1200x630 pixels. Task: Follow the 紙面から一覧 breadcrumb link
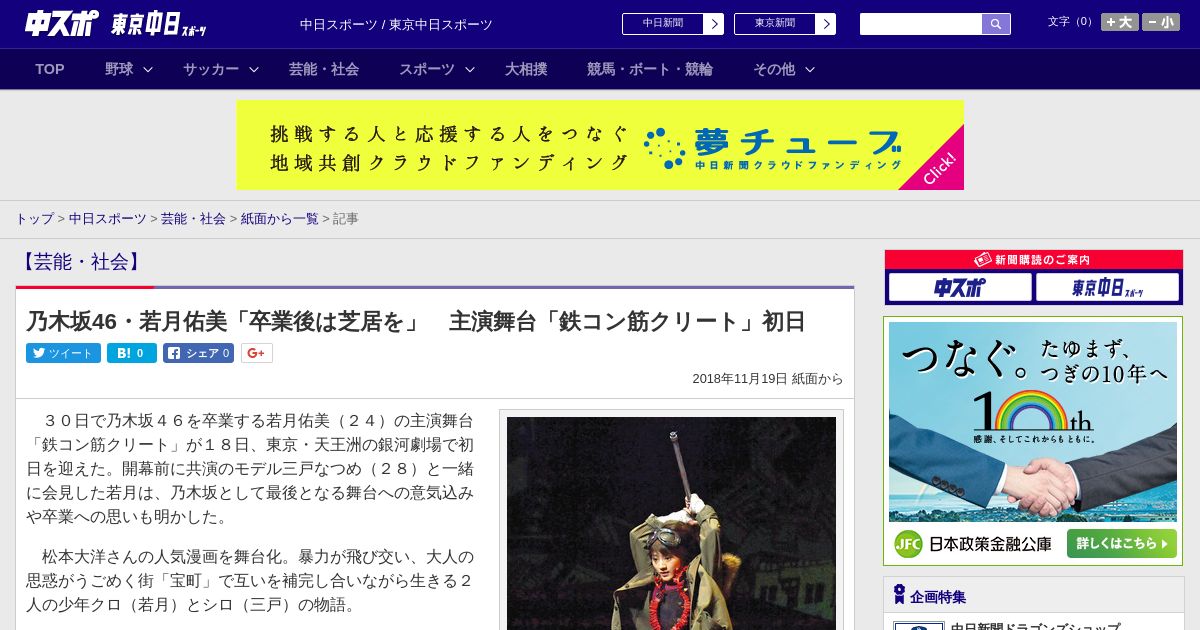279,218
